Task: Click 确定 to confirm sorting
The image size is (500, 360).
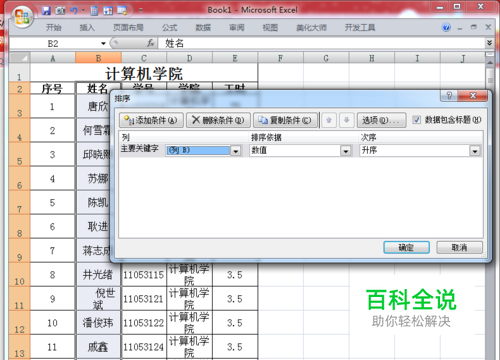Action: 406,247
